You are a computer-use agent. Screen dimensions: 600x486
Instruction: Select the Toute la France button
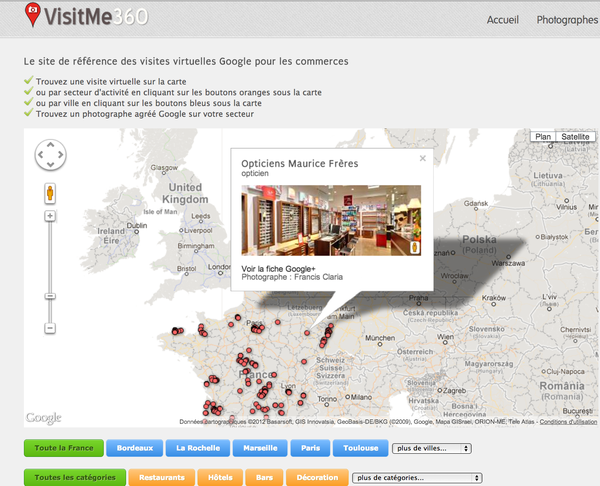coord(64,448)
